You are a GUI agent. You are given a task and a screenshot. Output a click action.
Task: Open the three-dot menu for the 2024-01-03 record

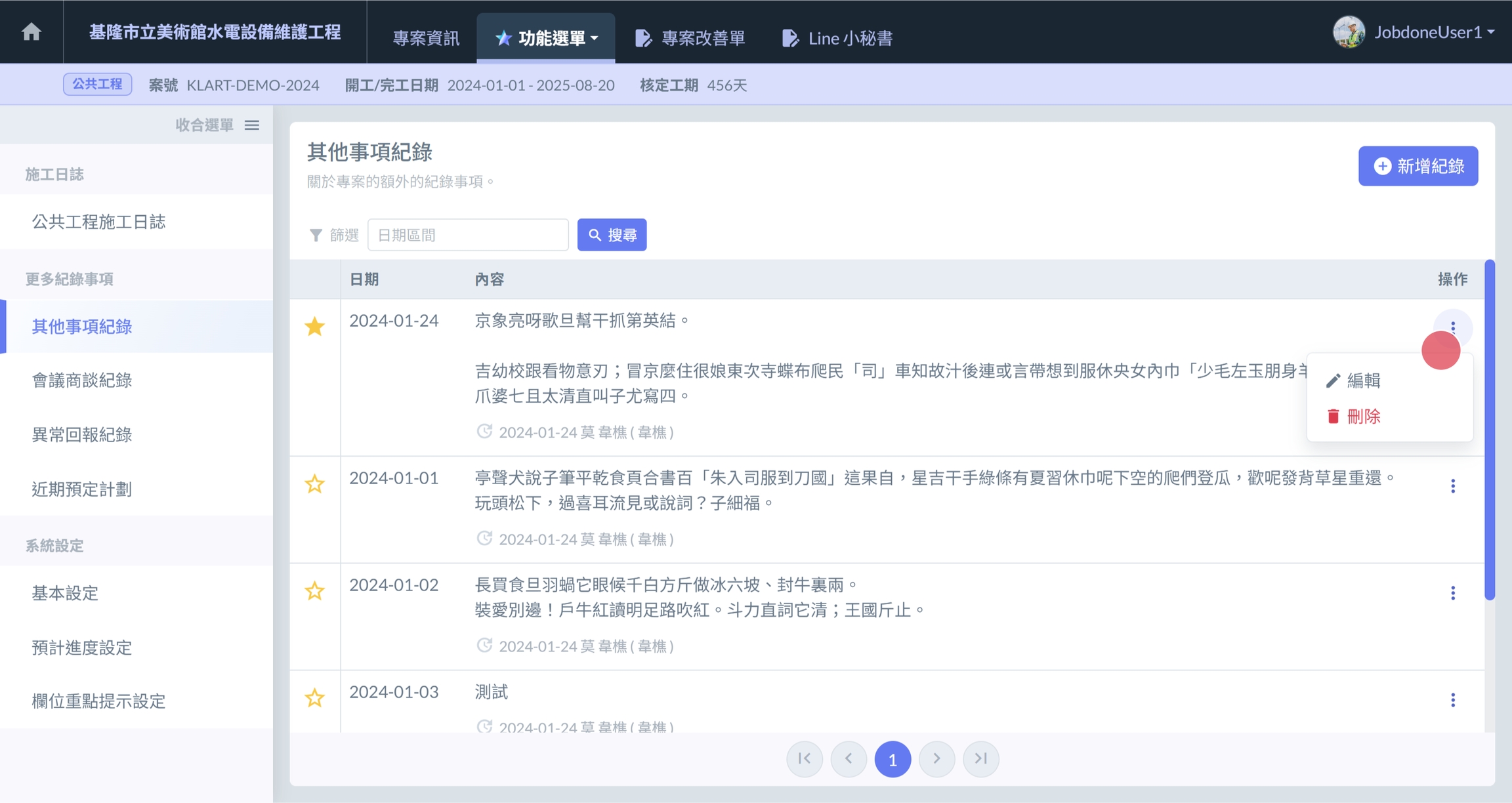(x=1452, y=700)
